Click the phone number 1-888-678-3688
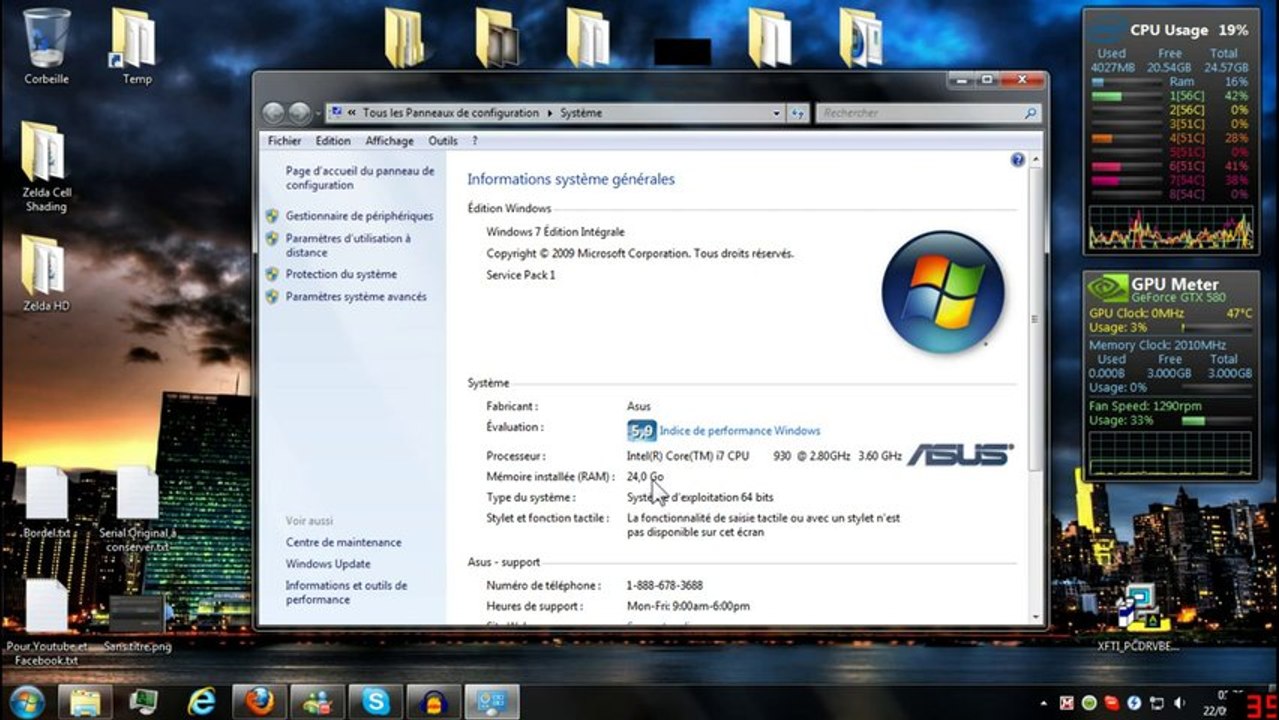 (664, 585)
